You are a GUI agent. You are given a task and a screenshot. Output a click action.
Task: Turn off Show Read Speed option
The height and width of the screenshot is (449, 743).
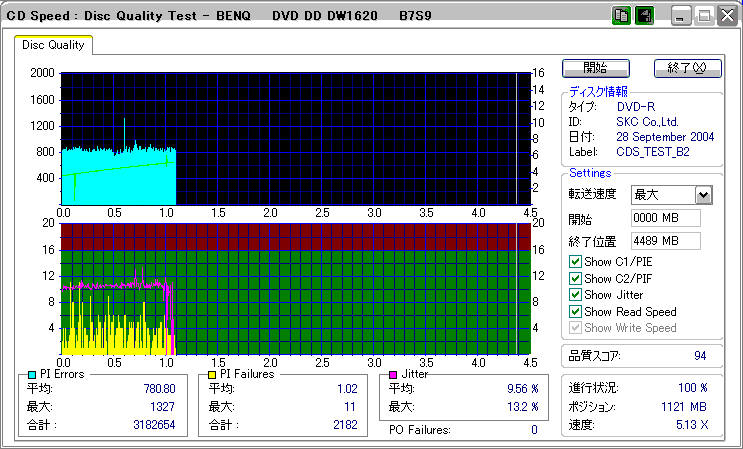pyautogui.click(x=574, y=311)
